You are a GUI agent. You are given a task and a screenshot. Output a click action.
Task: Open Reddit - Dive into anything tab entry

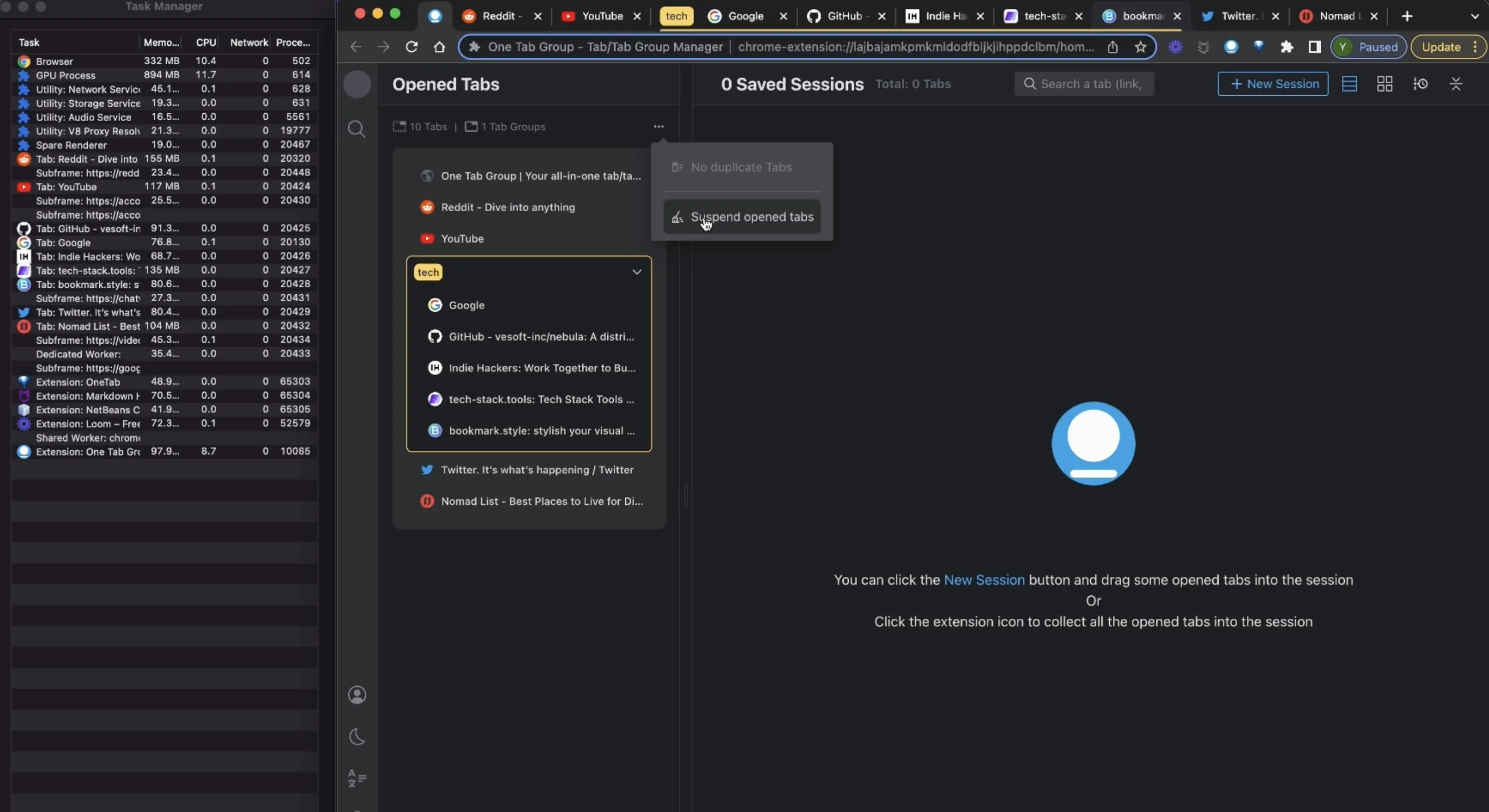(x=508, y=207)
